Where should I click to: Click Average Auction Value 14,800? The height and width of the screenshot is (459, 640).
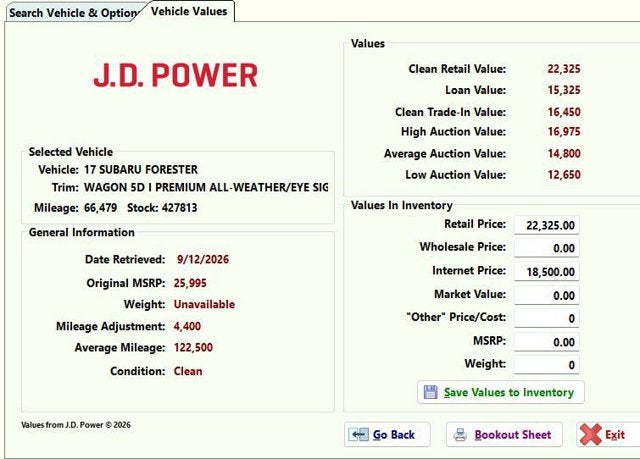click(x=564, y=154)
